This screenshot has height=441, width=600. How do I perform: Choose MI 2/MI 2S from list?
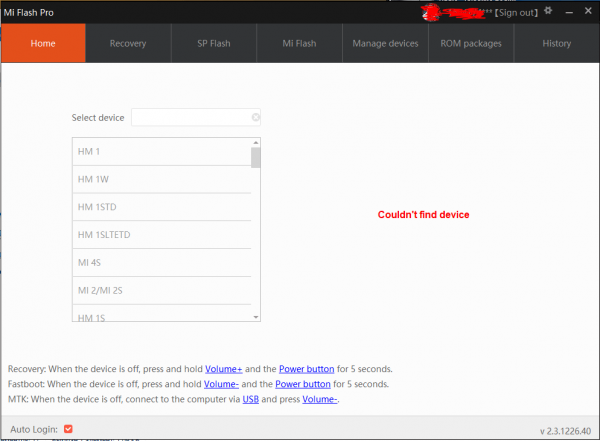click(161, 291)
